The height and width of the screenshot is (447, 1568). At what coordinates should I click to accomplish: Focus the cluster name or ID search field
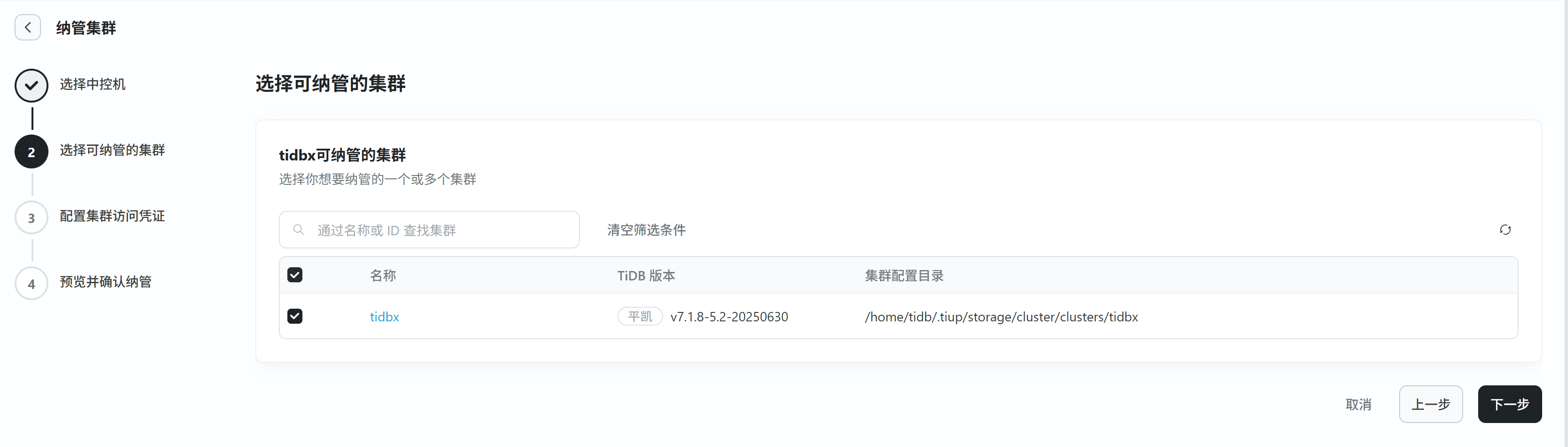point(438,230)
